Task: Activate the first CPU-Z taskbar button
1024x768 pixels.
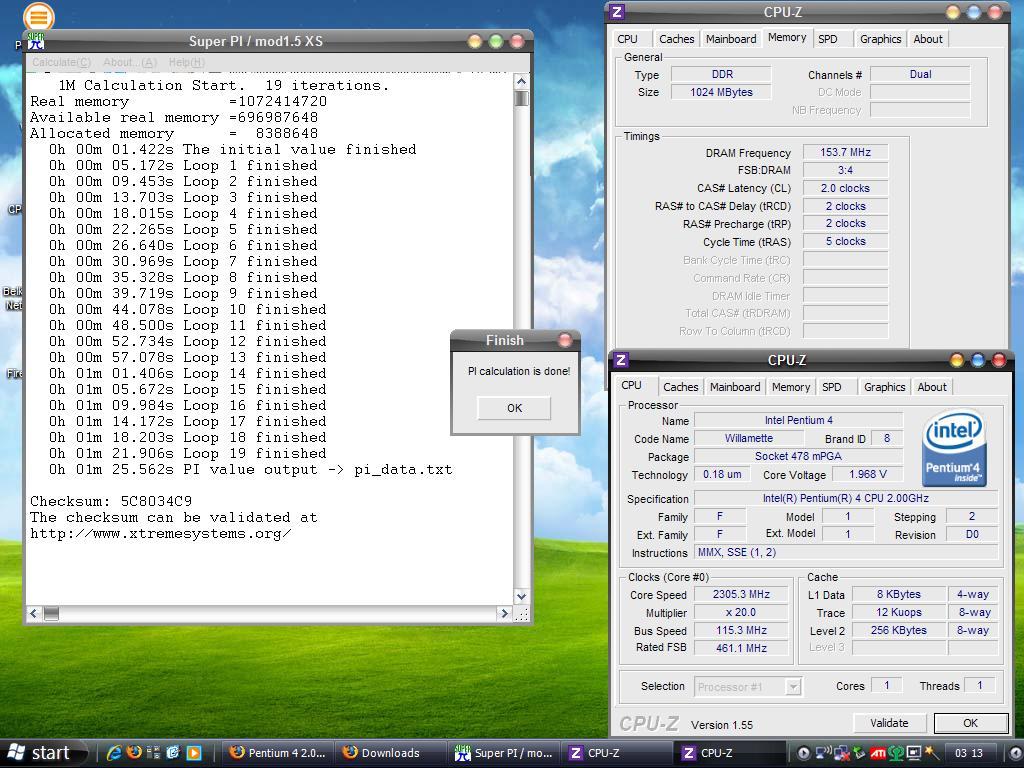Action: pyautogui.click(x=616, y=753)
